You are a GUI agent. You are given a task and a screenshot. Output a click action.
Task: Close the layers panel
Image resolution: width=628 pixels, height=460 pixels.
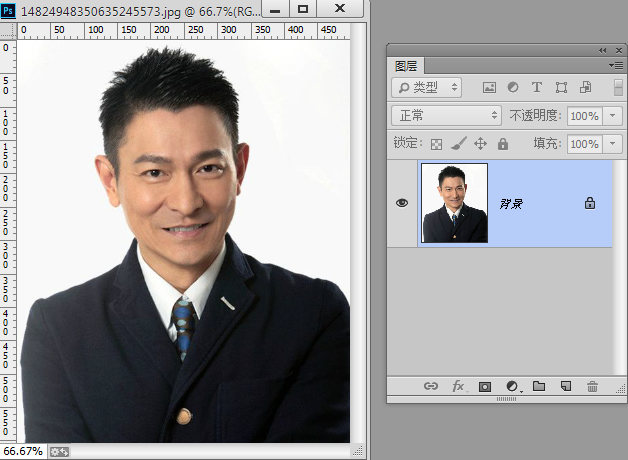619,50
